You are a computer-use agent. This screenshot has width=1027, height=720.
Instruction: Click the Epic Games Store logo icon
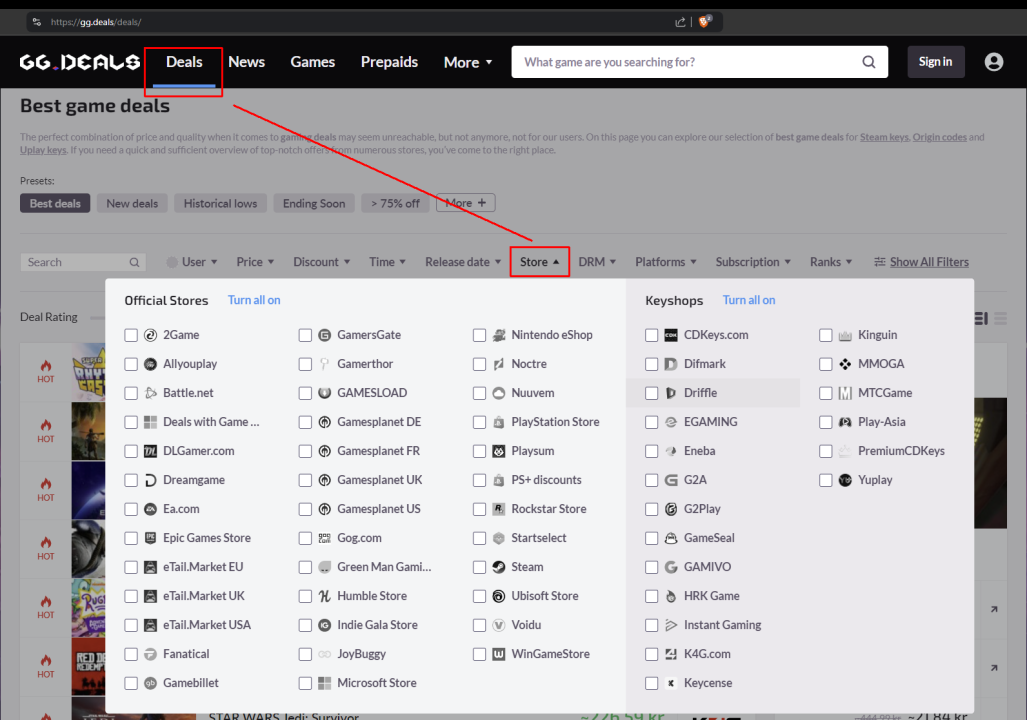(x=150, y=538)
